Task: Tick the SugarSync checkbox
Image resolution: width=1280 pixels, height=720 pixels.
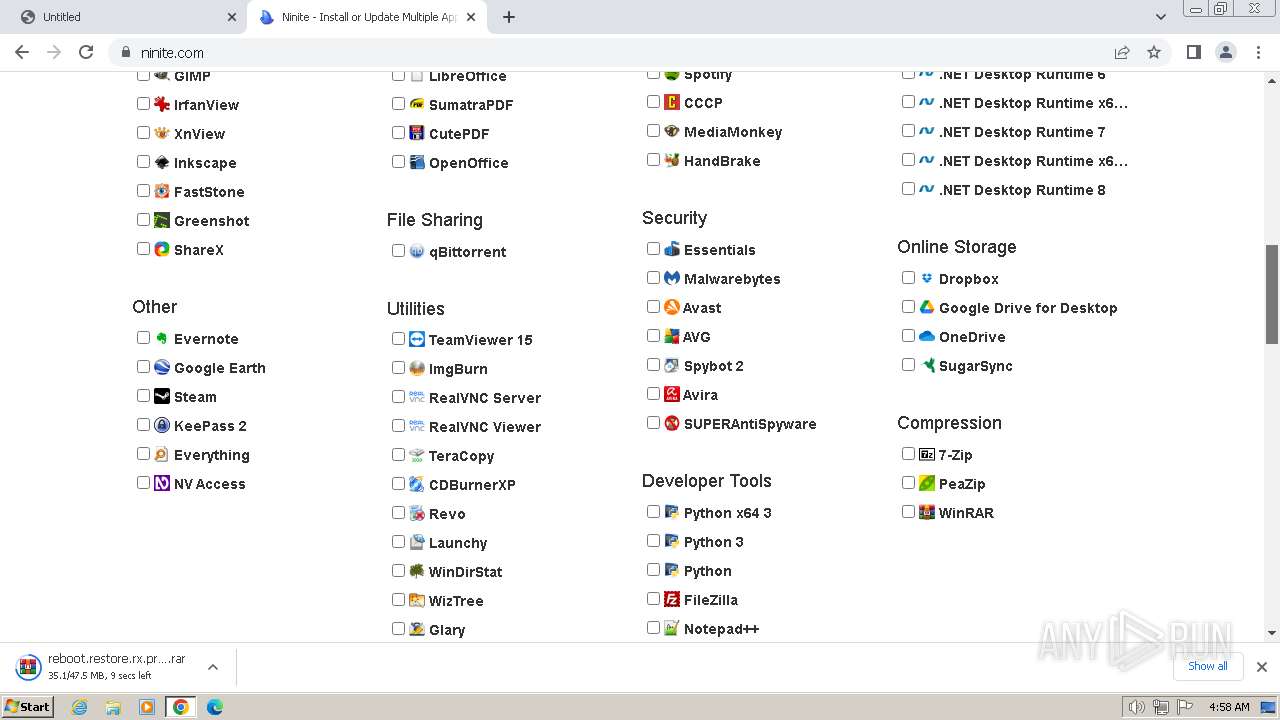Action: pyautogui.click(x=908, y=364)
